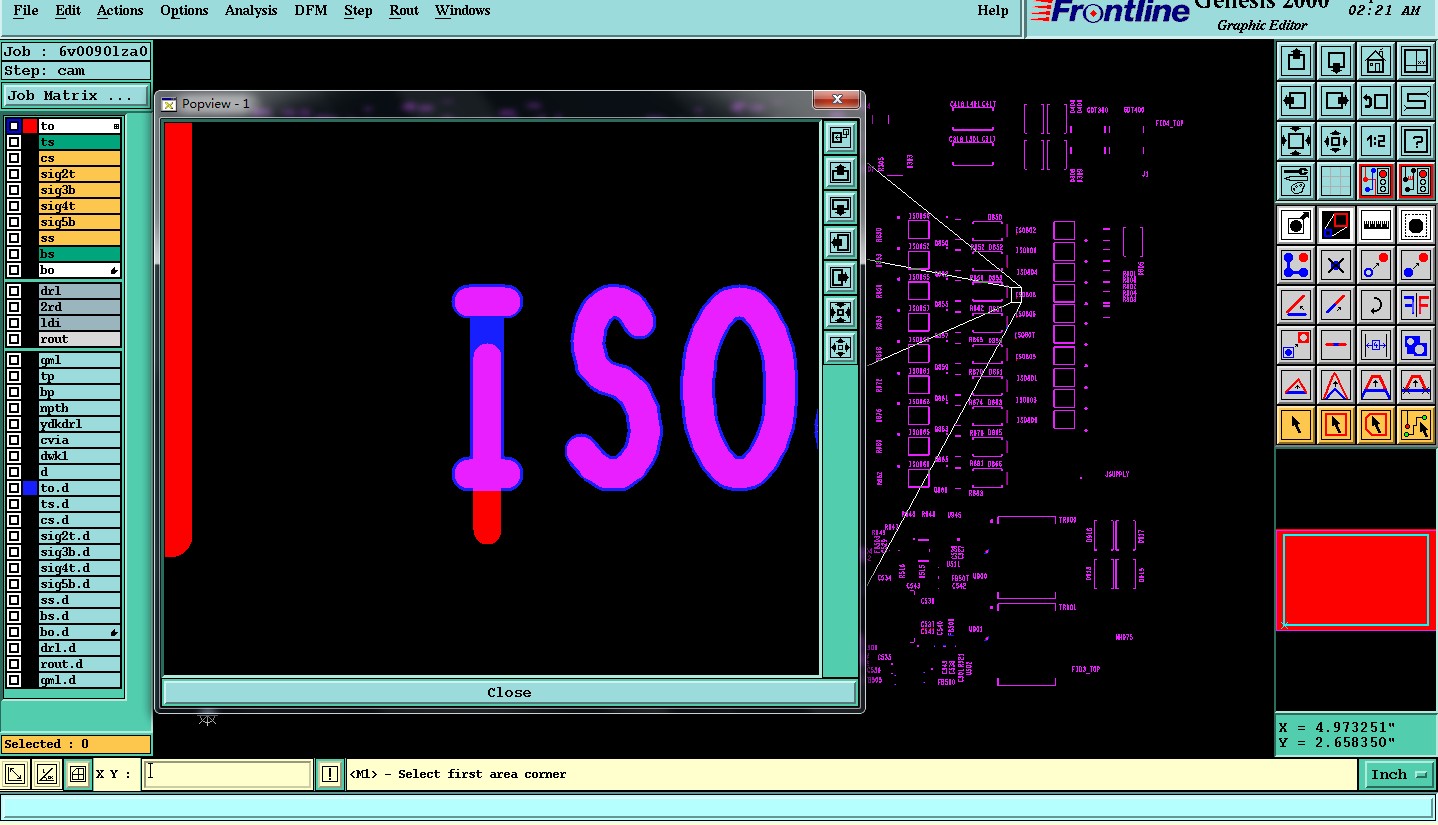Click the Popview pan left icon
The height and width of the screenshot is (825, 1438).
pyautogui.click(x=840, y=242)
